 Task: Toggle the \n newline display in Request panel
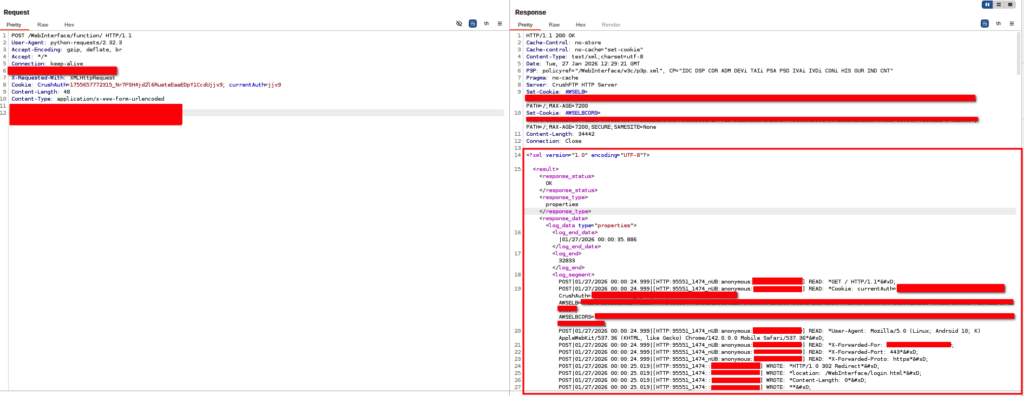pyautogui.click(x=487, y=24)
